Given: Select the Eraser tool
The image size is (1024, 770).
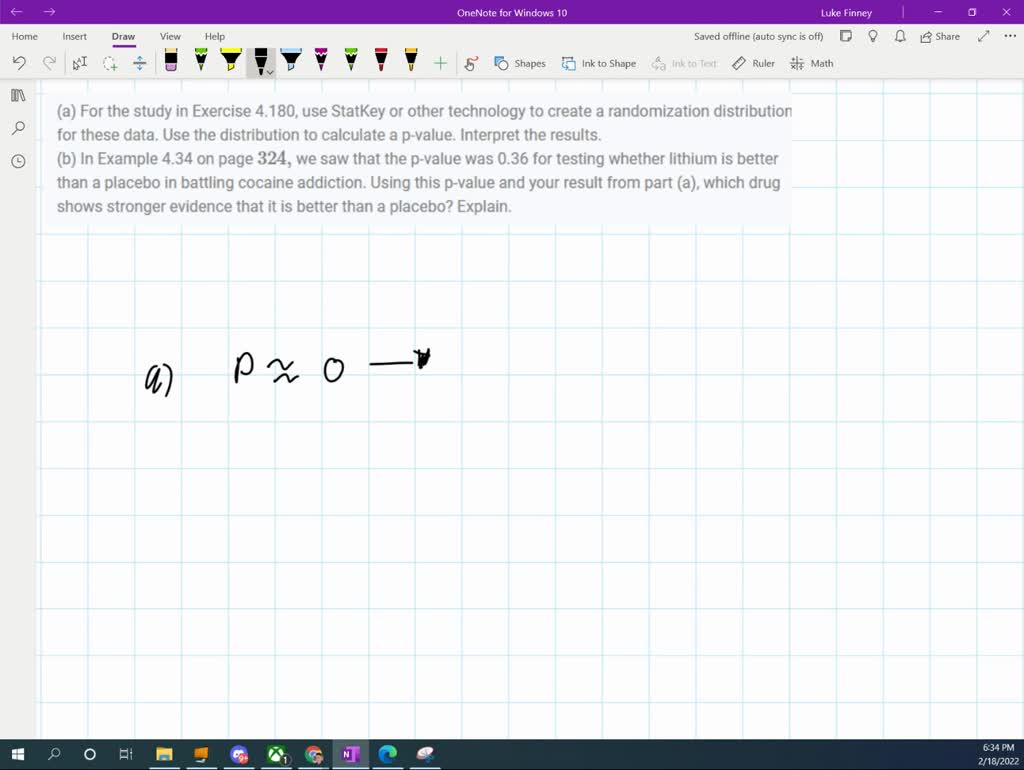Looking at the screenshot, I should pos(171,60).
